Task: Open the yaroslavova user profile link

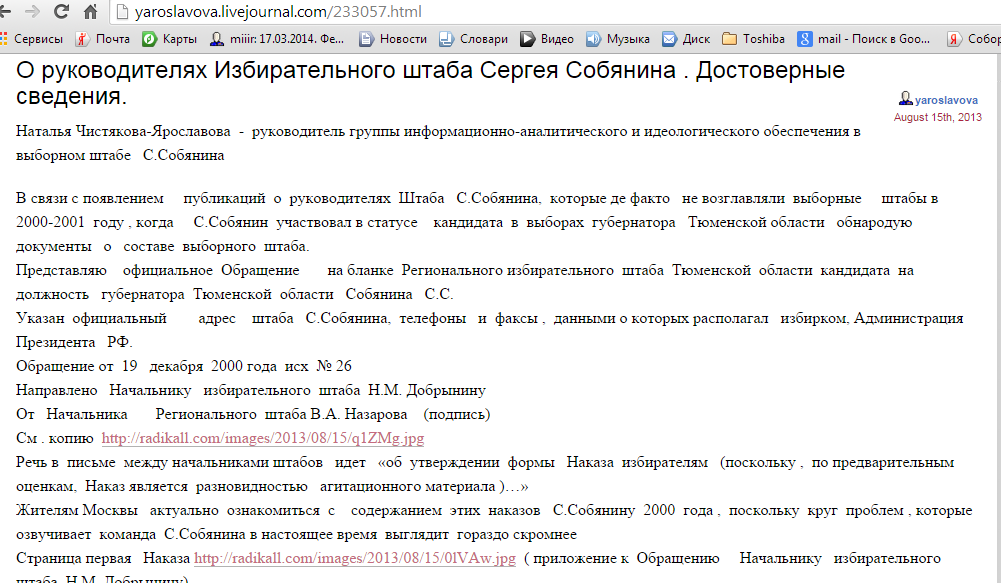Action: pos(946,100)
